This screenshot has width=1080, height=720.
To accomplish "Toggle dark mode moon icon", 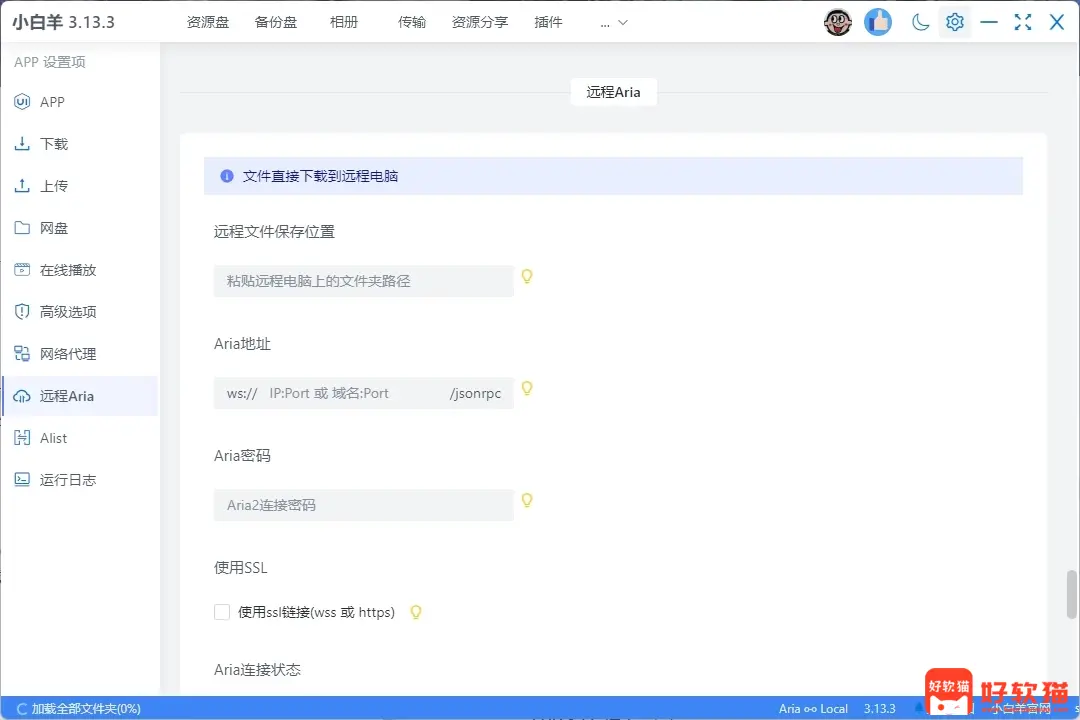I will coord(920,22).
